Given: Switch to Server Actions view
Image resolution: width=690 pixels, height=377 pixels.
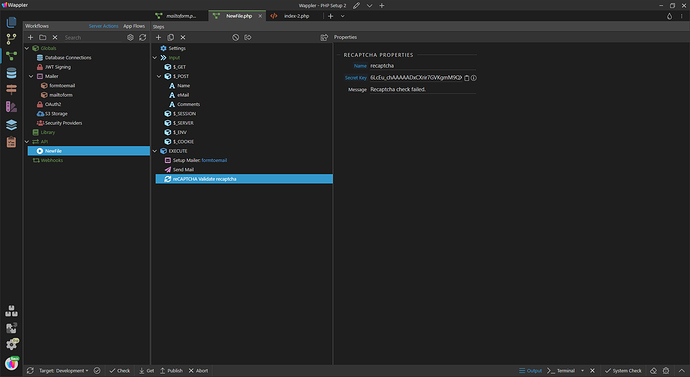Looking at the screenshot, I should pyautogui.click(x=103, y=26).
